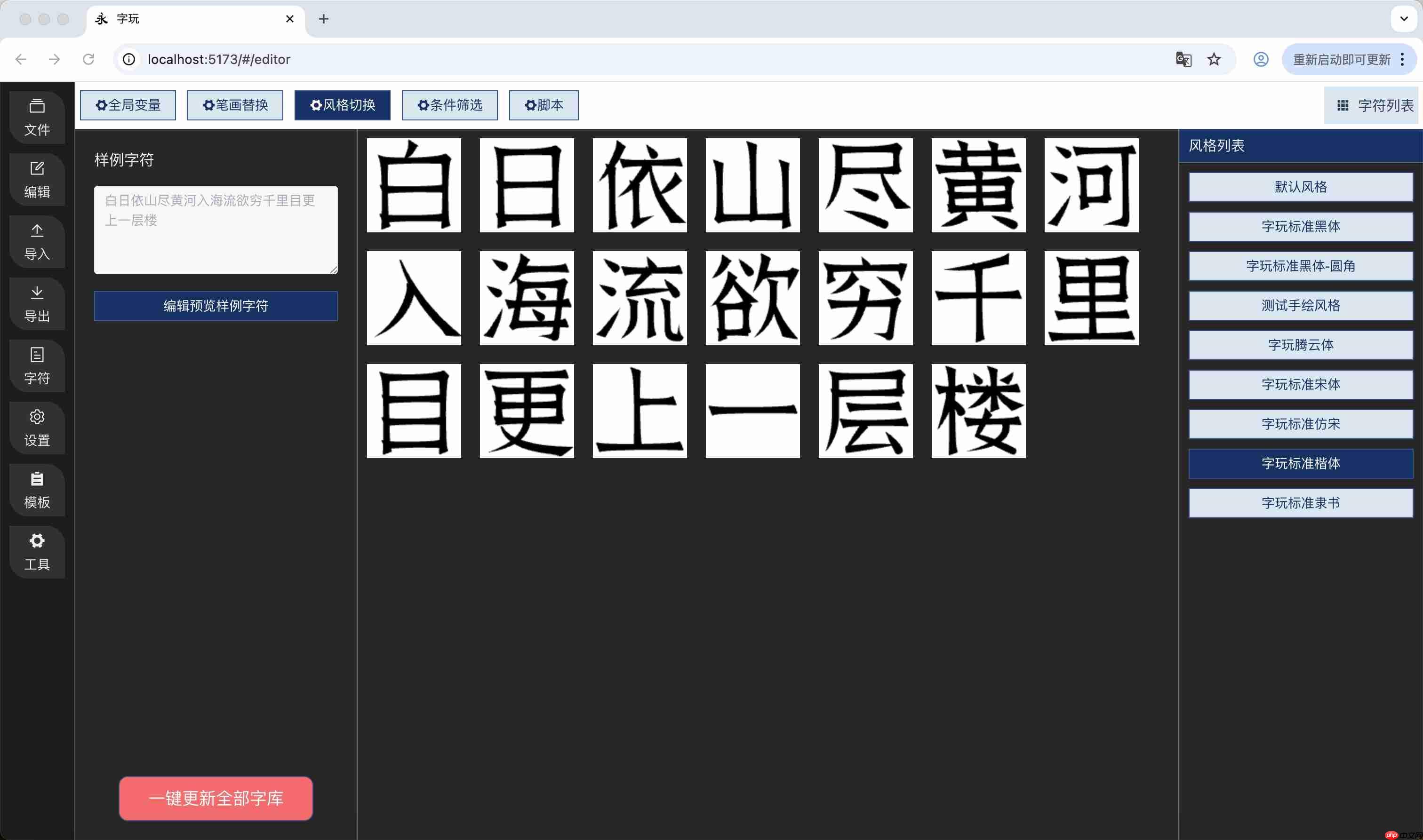Open the 设置 settings panel
1423x840 pixels.
[37, 428]
